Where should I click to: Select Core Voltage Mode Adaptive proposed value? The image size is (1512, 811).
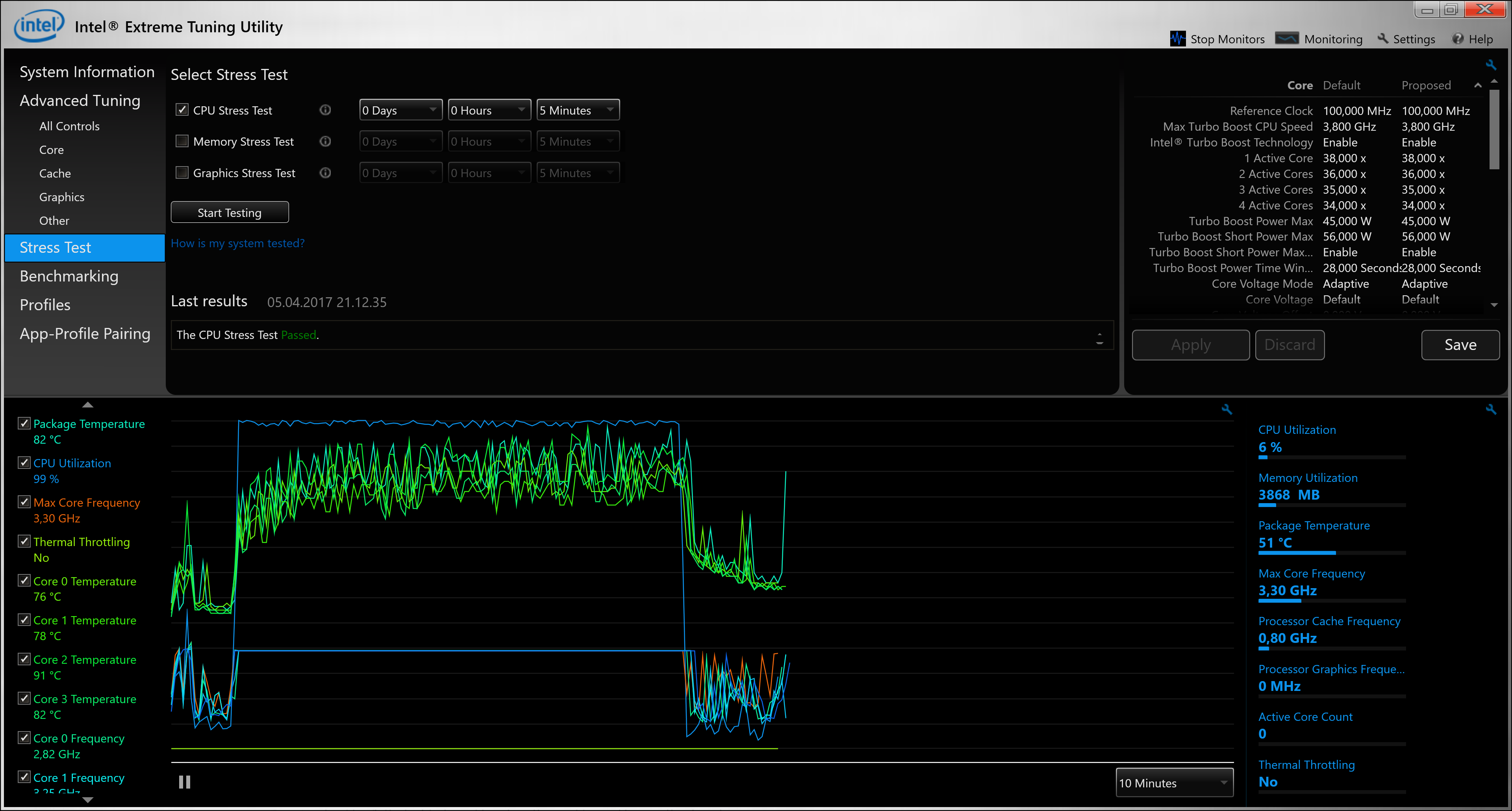(1424, 284)
